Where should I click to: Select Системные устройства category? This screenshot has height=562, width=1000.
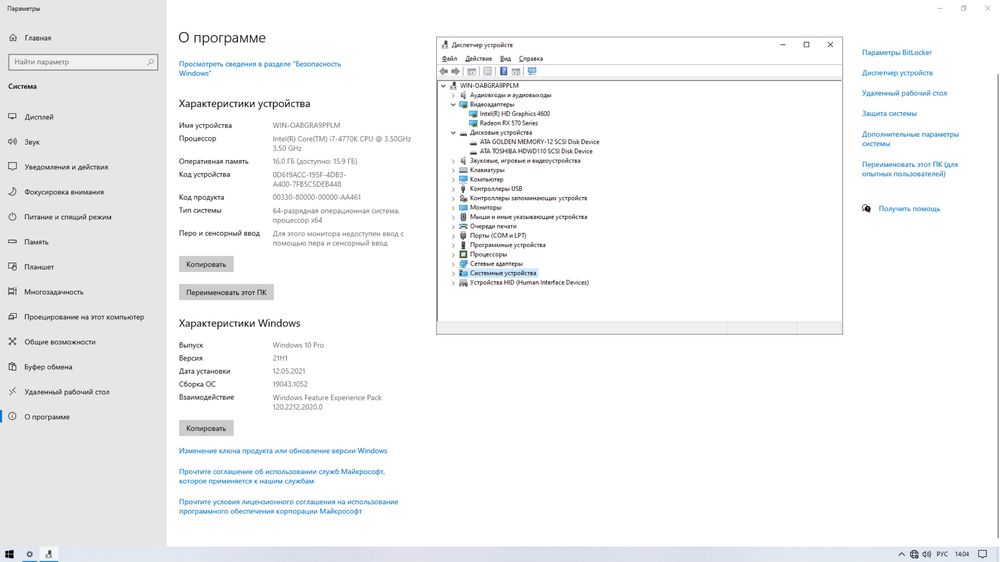pos(503,273)
